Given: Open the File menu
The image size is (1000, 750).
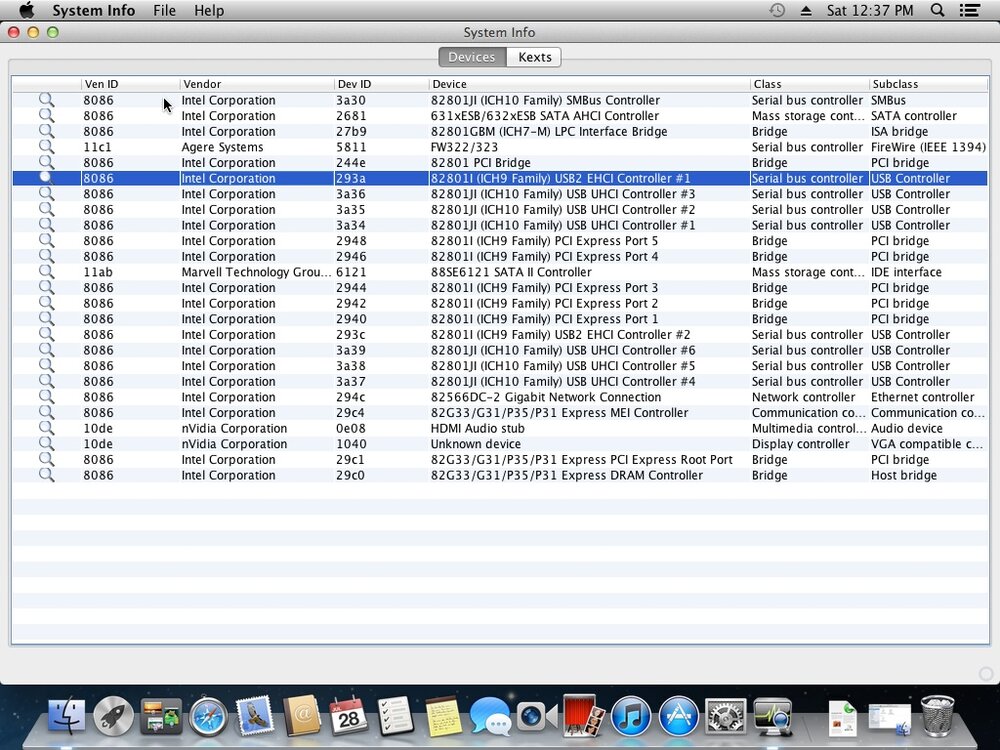Looking at the screenshot, I should (x=164, y=10).
